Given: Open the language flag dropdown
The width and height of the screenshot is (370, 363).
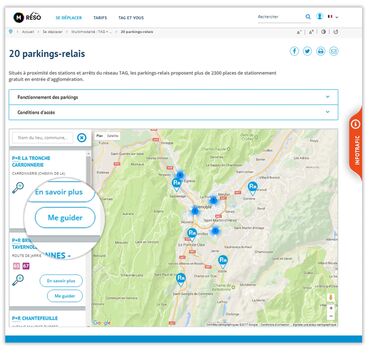Looking at the screenshot, I should [x=333, y=17].
